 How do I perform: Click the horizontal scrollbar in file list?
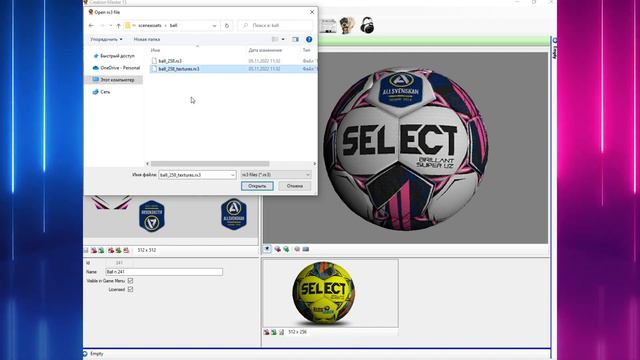[210, 164]
